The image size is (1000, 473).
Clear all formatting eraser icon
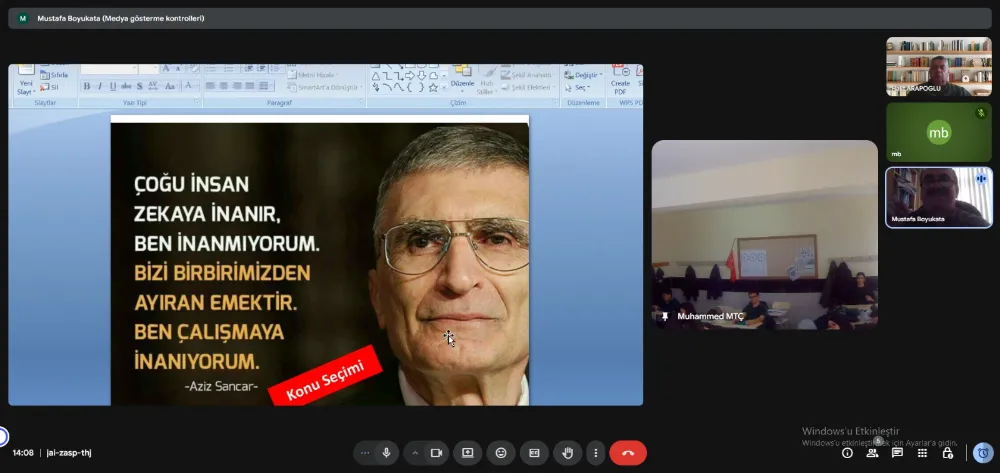tap(194, 68)
